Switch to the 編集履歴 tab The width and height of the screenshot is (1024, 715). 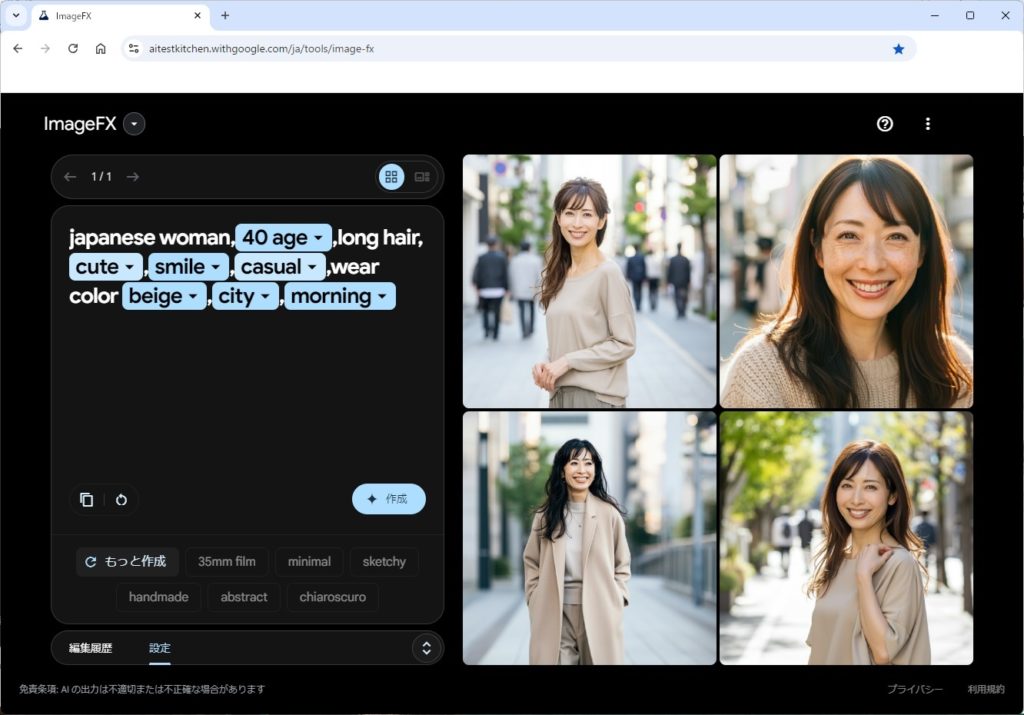pyautogui.click(x=90, y=648)
